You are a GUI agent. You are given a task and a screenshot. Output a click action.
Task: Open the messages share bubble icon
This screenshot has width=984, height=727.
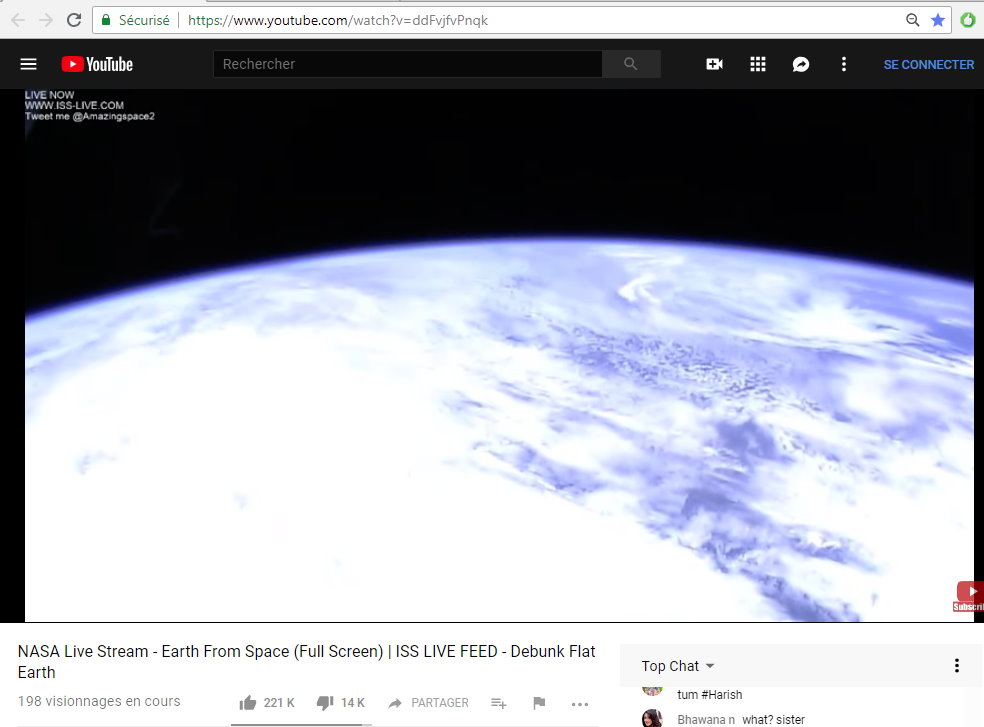pos(801,64)
